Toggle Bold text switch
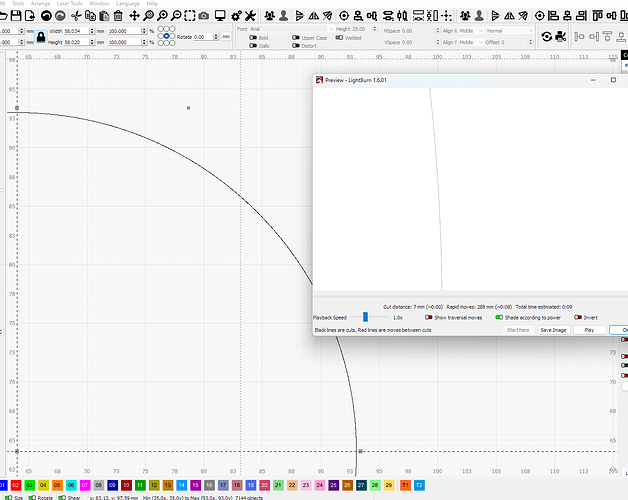The image size is (628, 500). (253, 38)
